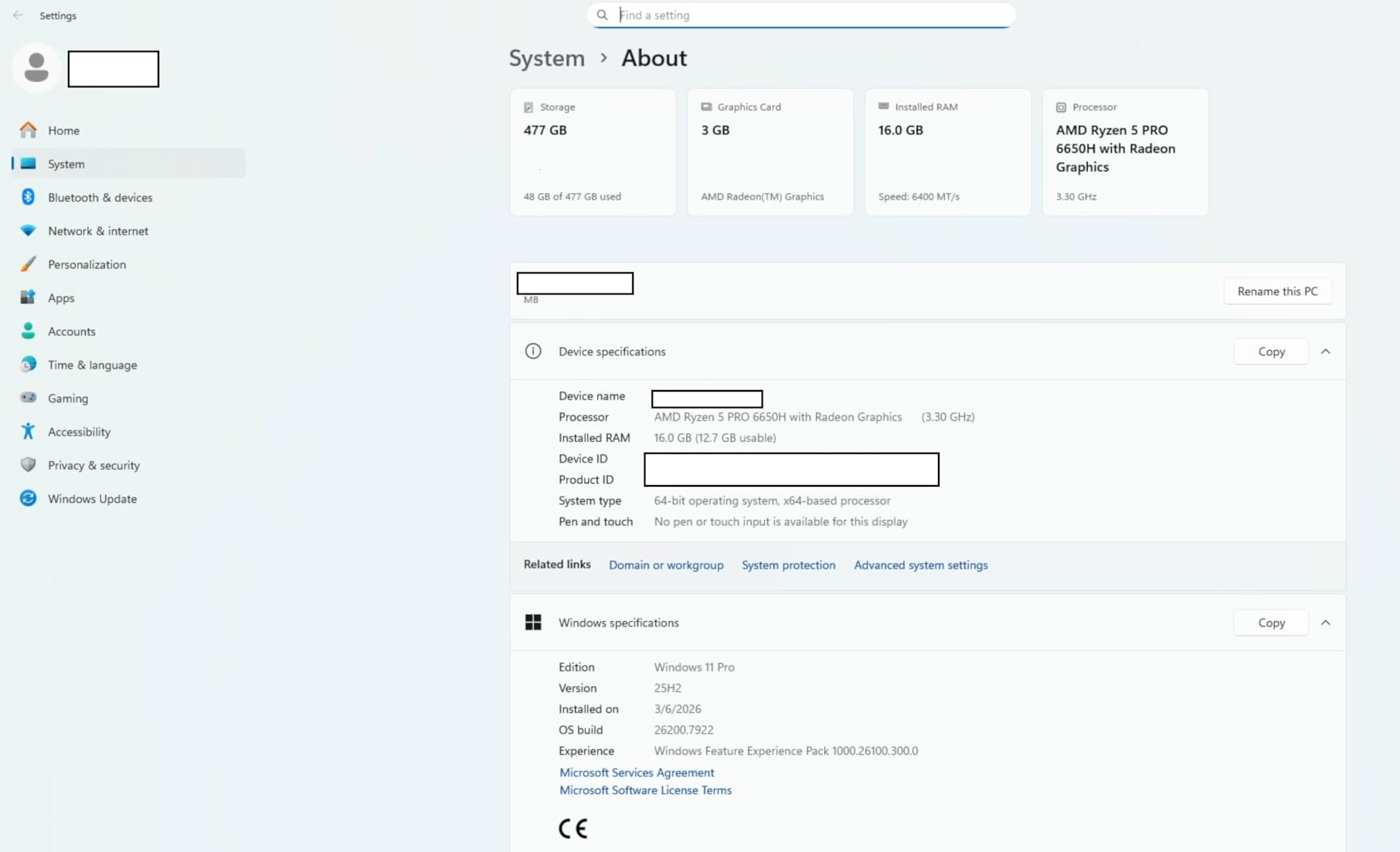The height and width of the screenshot is (852, 1400).
Task: Select the Network & internet wifi icon
Action: (x=29, y=231)
